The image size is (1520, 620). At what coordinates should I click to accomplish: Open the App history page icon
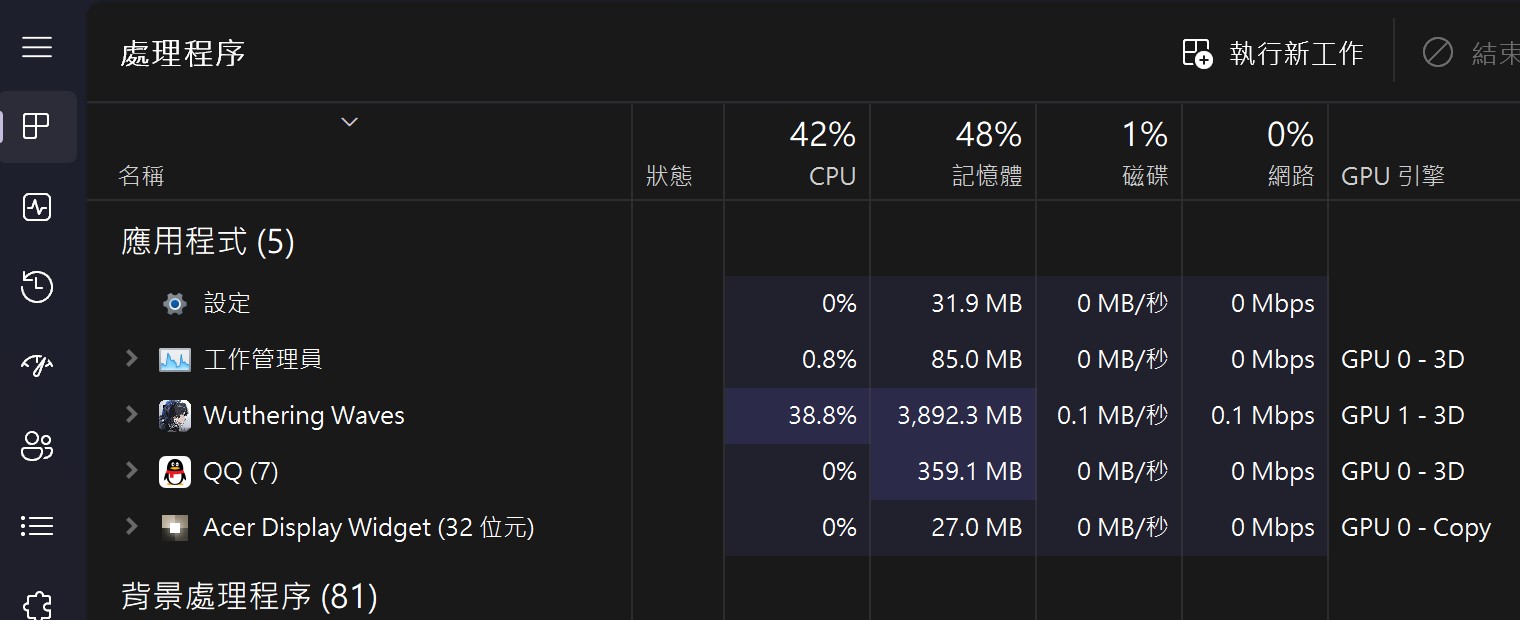(37, 287)
